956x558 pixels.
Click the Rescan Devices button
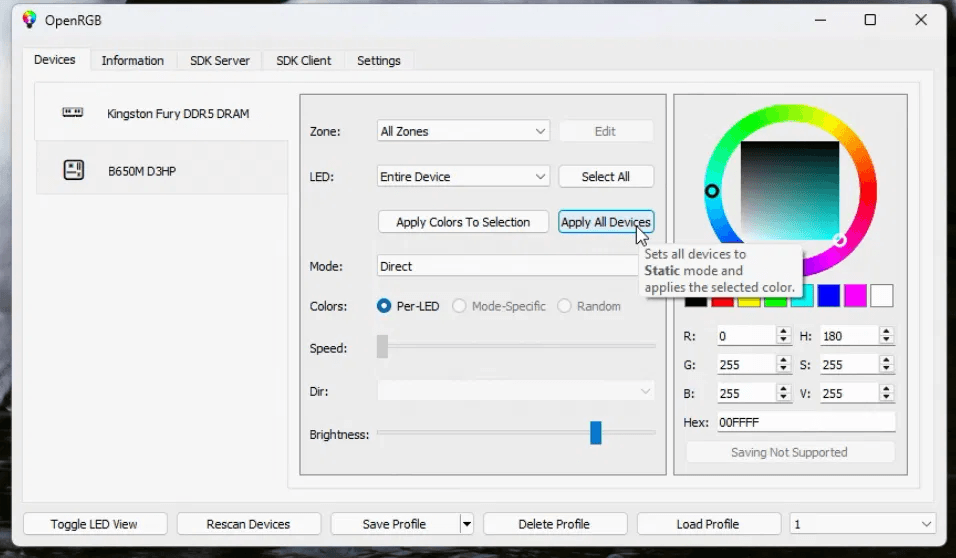click(248, 524)
